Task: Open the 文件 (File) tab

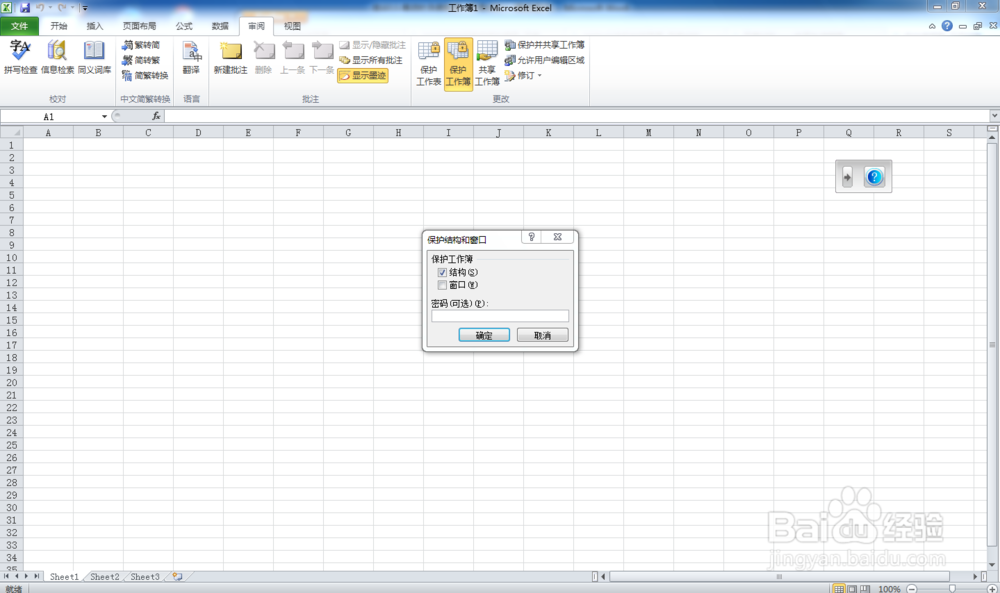Action: coord(20,26)
